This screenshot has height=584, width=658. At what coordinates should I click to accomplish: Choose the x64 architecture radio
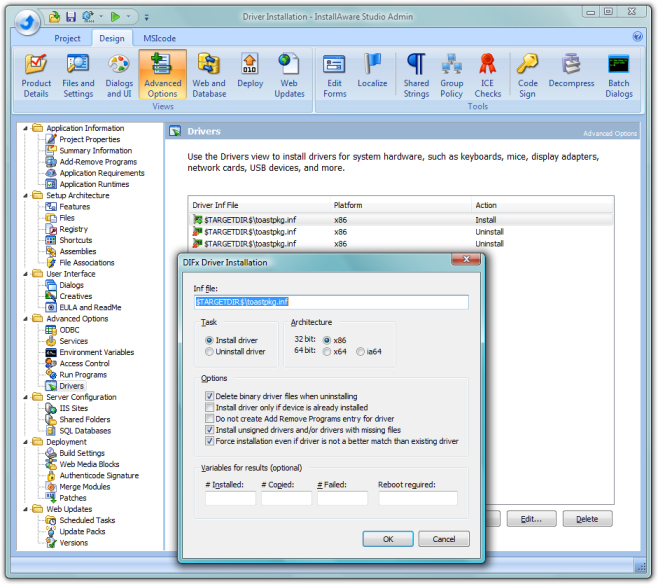pyautogui.click(x=326, y=352)
